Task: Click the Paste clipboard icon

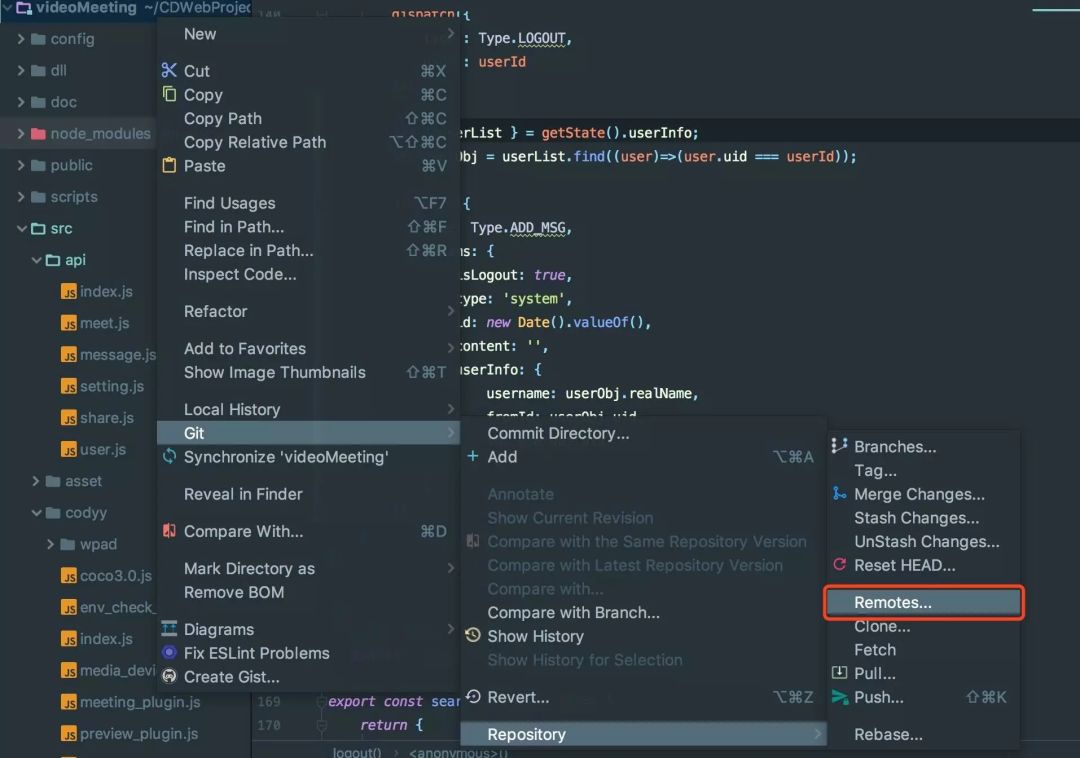Action: (169, 165)
